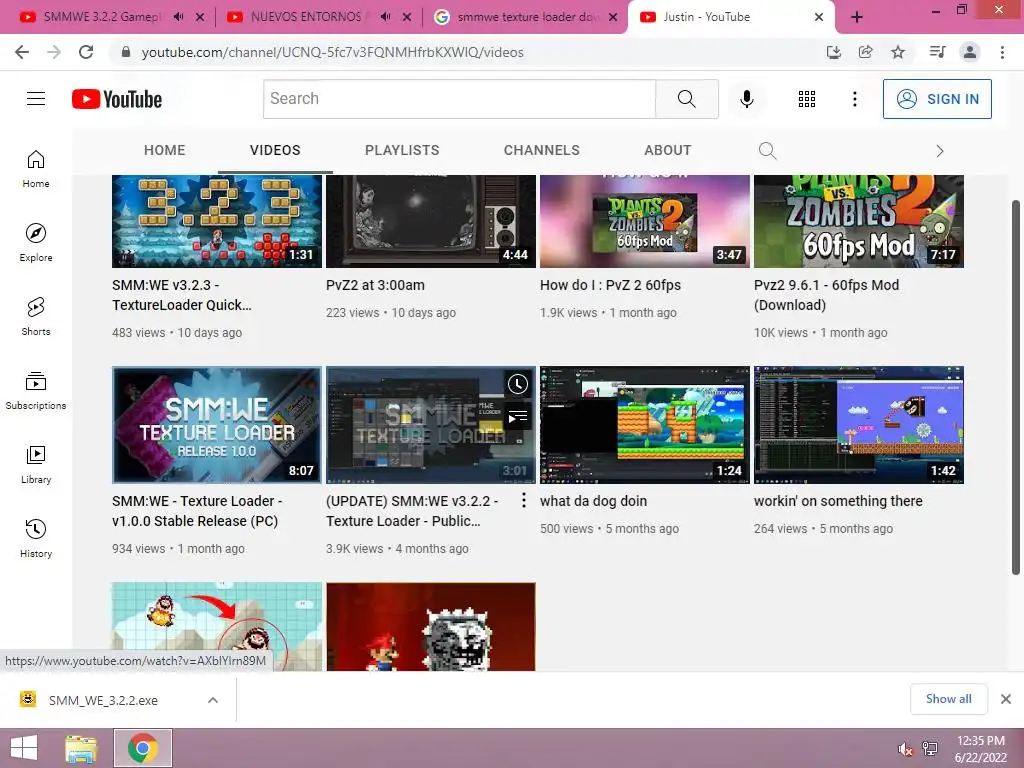The image size is (1024, 768).
Task: Search within the channel using magnifier icon
Action: point(767,151)
